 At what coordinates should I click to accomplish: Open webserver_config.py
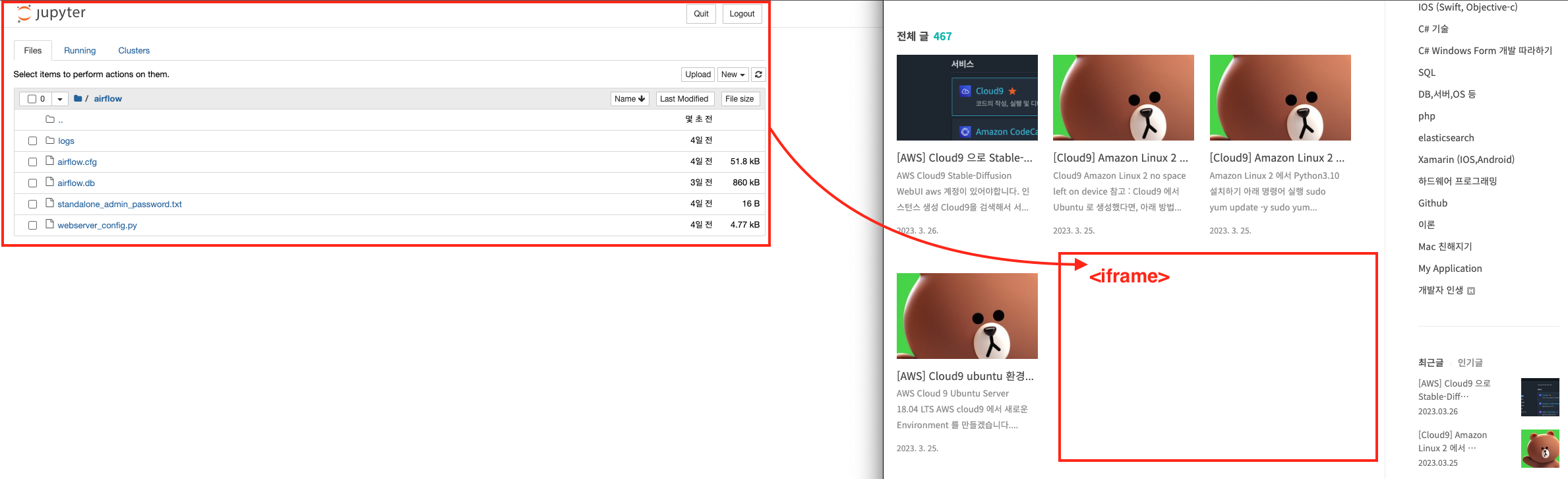[97, 226]
